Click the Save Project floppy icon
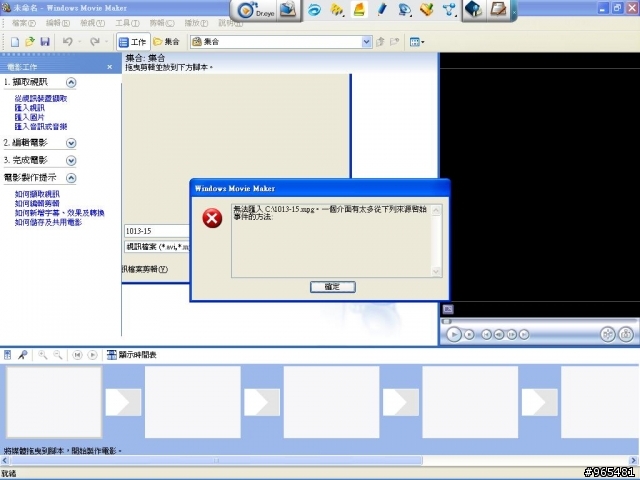 click(x=45, y=42)
